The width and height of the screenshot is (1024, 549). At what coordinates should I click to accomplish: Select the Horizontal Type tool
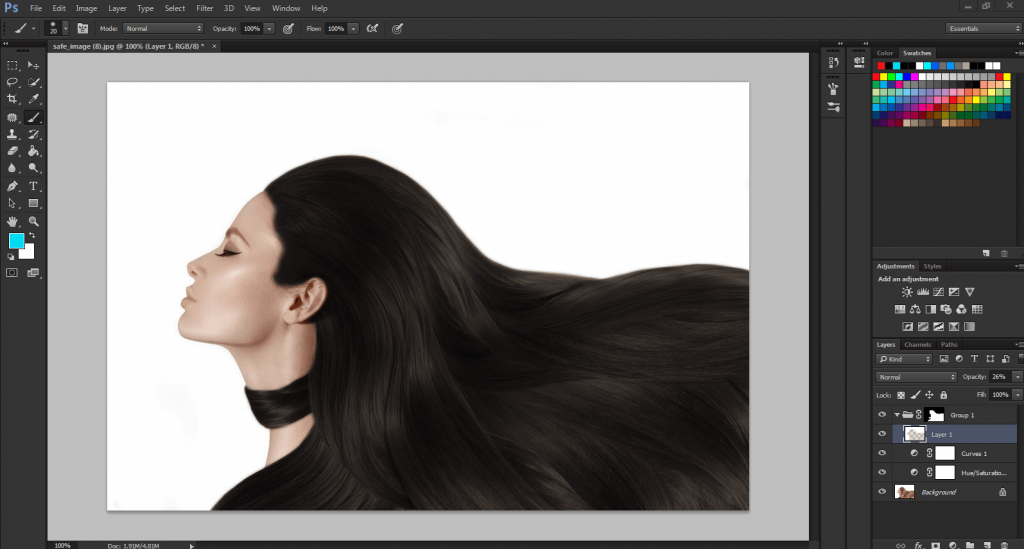point(33,186)
